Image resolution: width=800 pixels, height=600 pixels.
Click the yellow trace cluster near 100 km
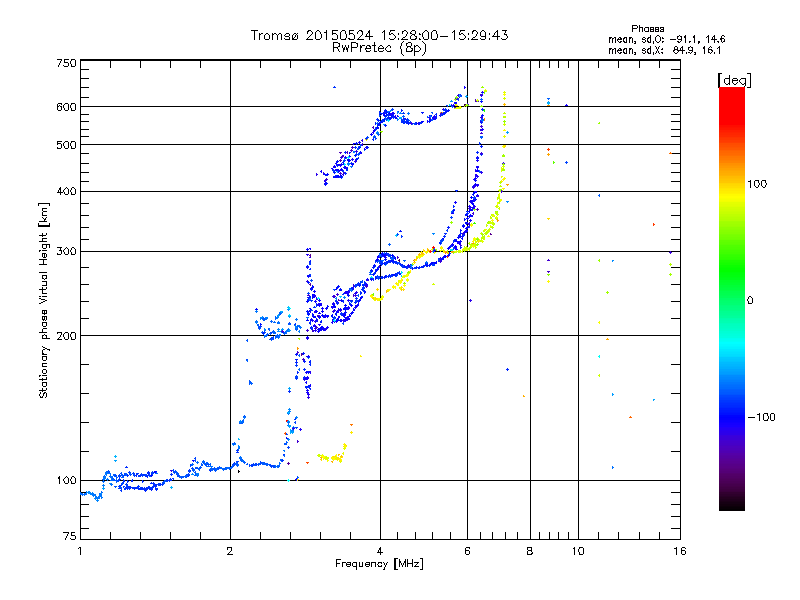pyautogui.click(x=332, y=455)
